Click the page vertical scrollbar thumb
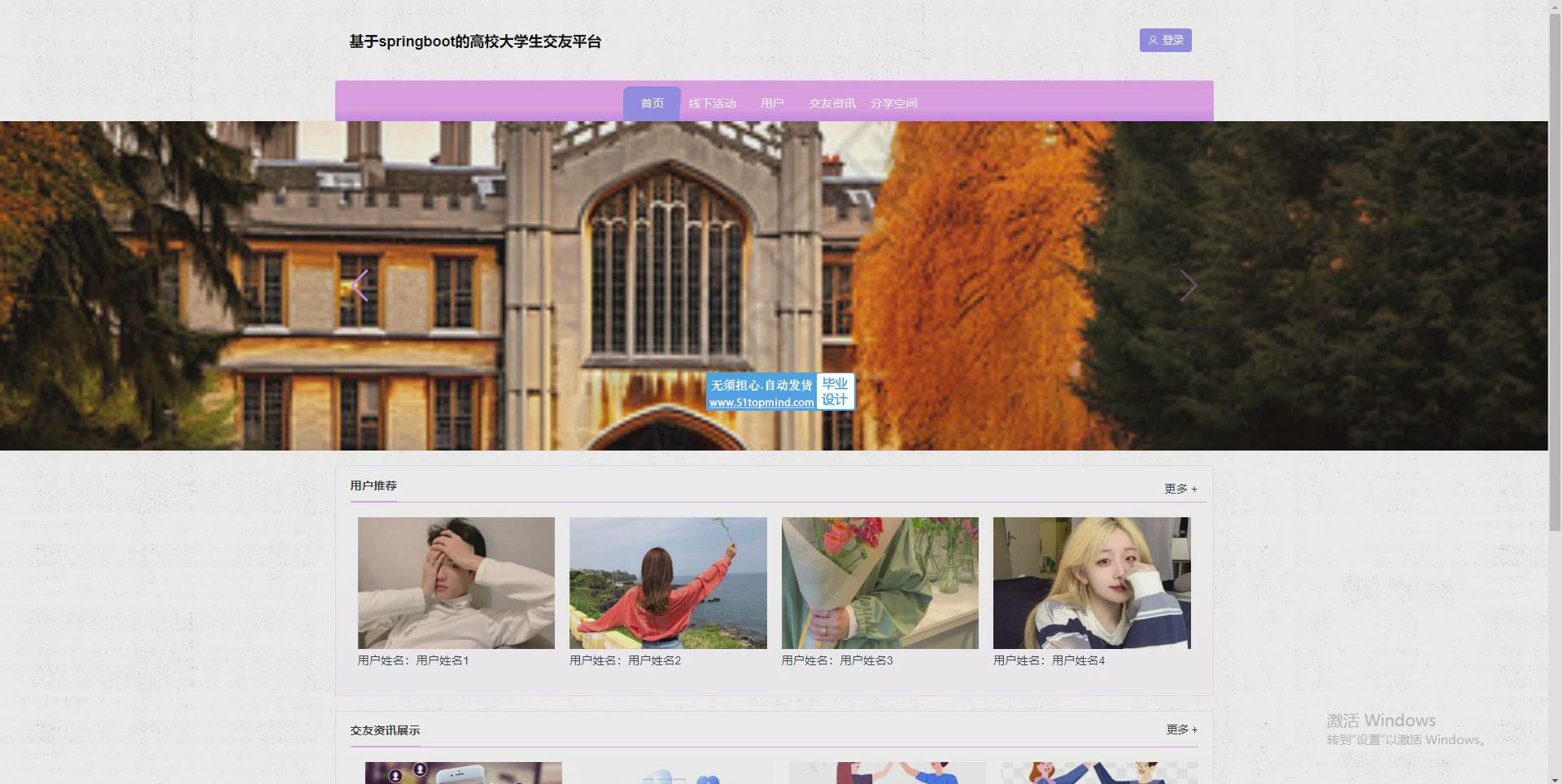Image resolution: width=1562 pixels, height=784 pixels. pyautogui.click(x=1555, y=268)
